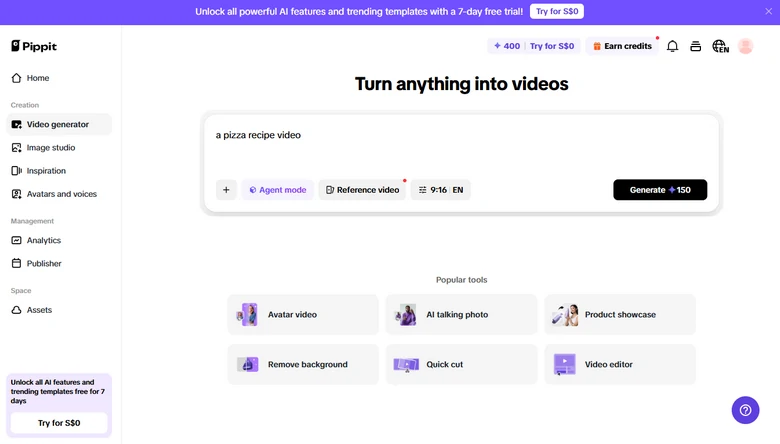Click the plus add media button
Image resolution: width=780 pixels, height=444 pixels.
(226, 190)
